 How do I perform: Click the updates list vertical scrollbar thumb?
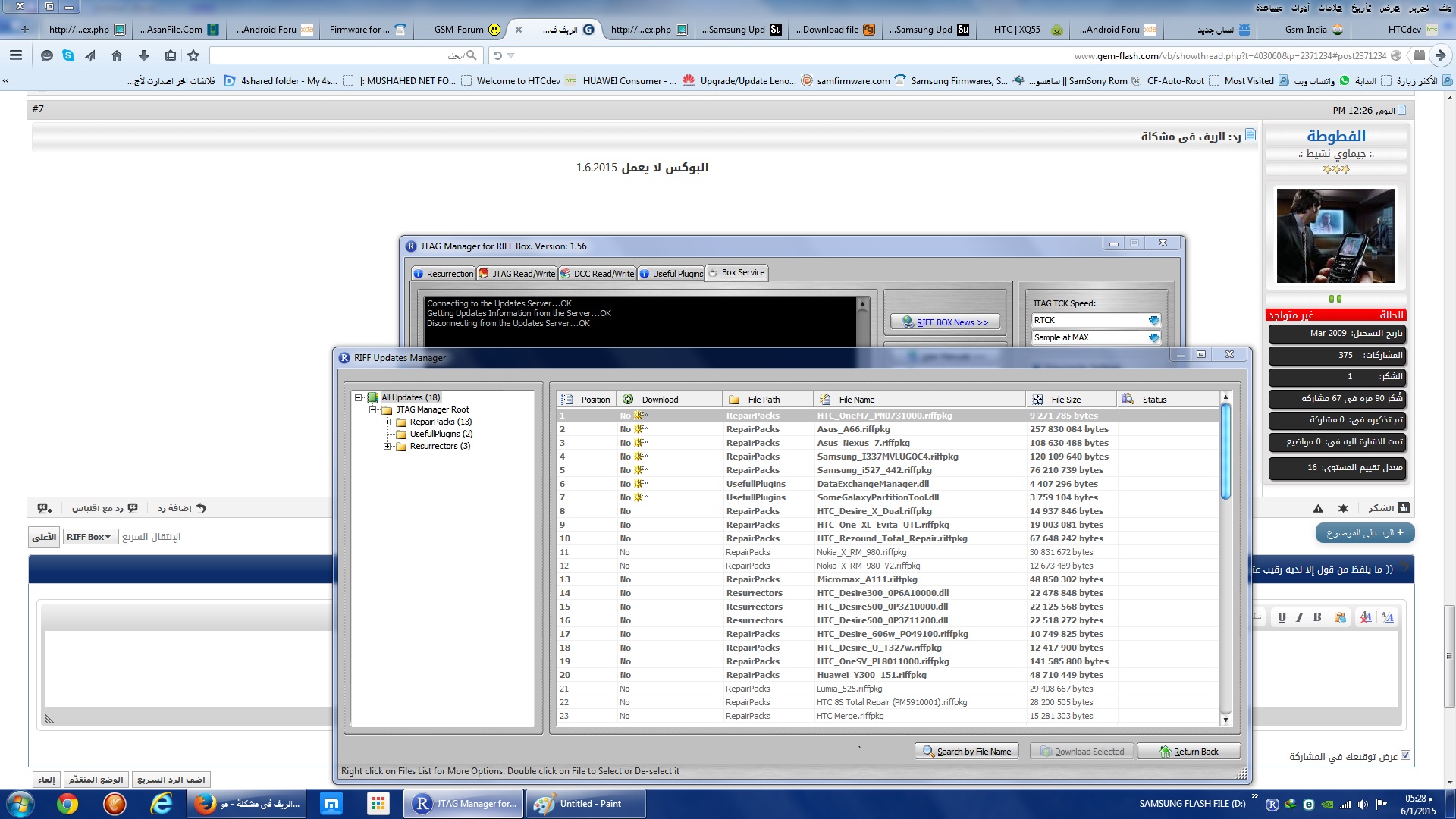click(x=1225, y=452)
